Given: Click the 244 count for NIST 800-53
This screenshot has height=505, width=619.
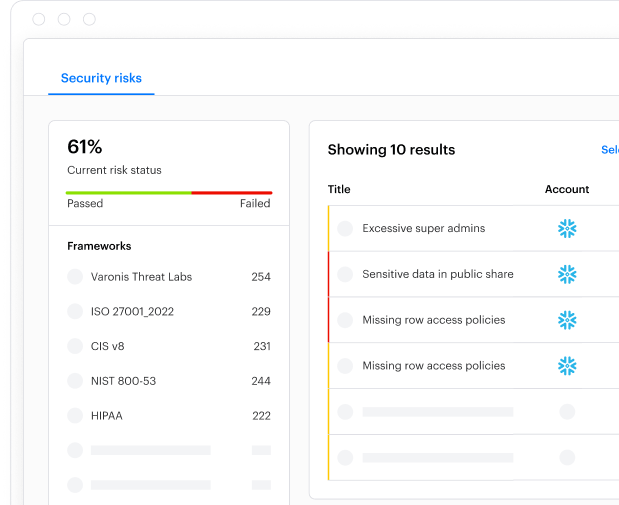Looking at the screenshot, I should coord(261,381).
